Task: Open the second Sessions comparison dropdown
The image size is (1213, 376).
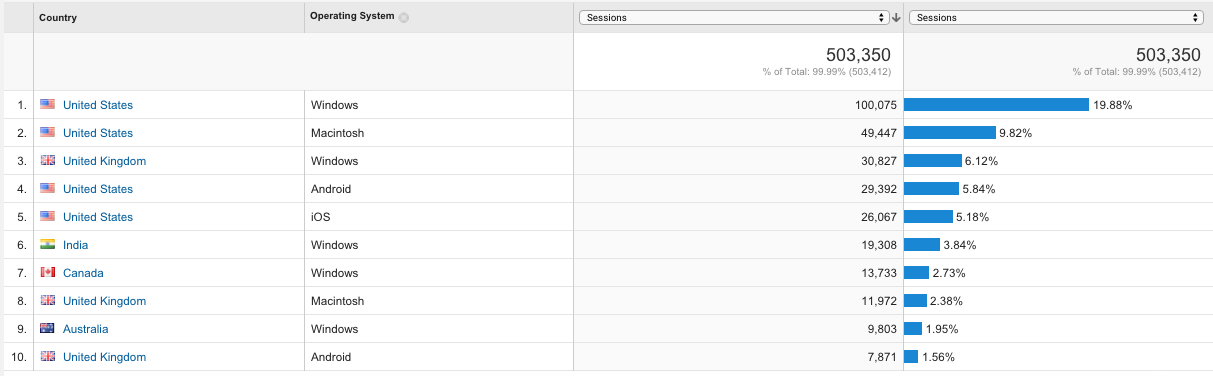Action: point(1056,17)
